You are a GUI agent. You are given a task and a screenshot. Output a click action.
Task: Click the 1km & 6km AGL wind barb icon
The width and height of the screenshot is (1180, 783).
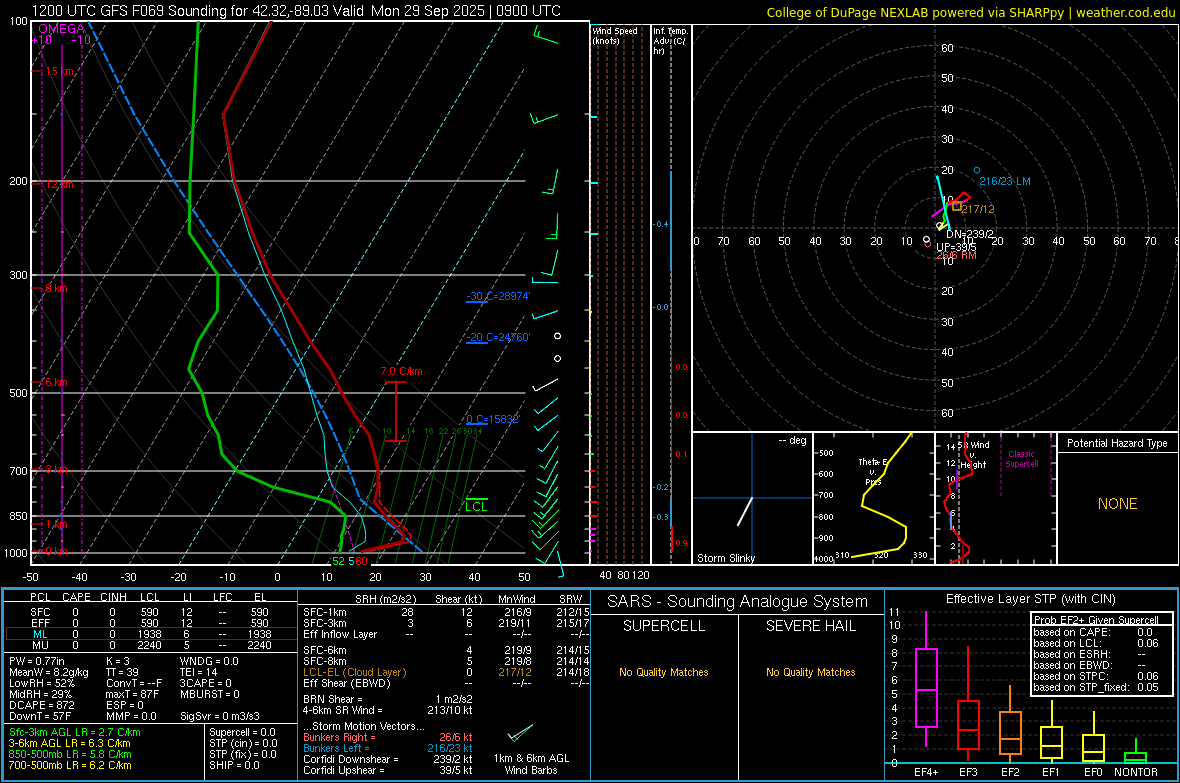pyautogui.click(x=520, y=733)
